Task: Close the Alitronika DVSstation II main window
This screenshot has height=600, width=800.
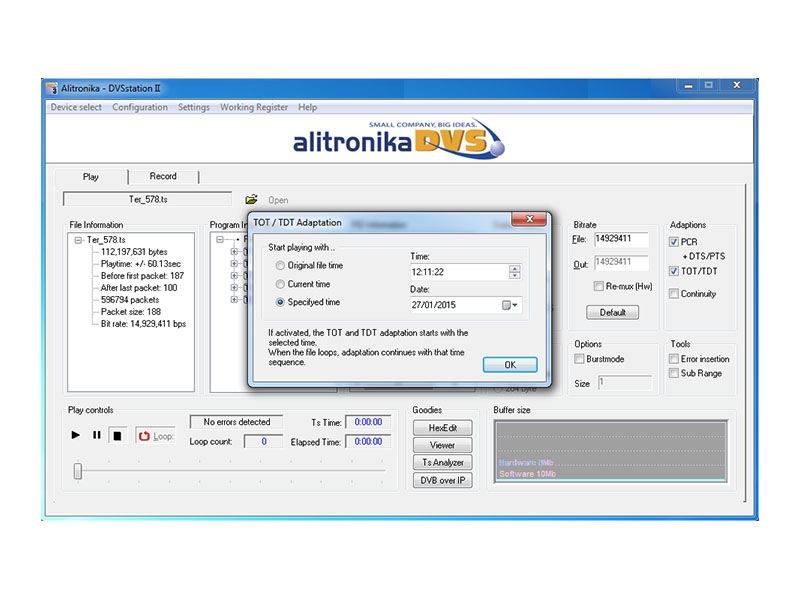Action: [x=736, y=85]
